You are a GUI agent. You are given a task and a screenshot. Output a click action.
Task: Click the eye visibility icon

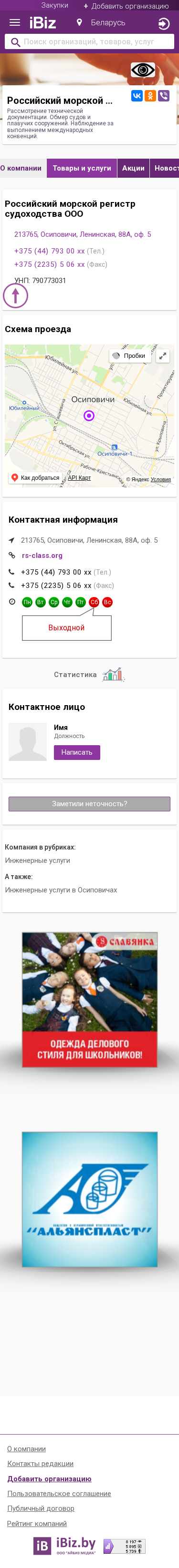click(x=143, y=70)
